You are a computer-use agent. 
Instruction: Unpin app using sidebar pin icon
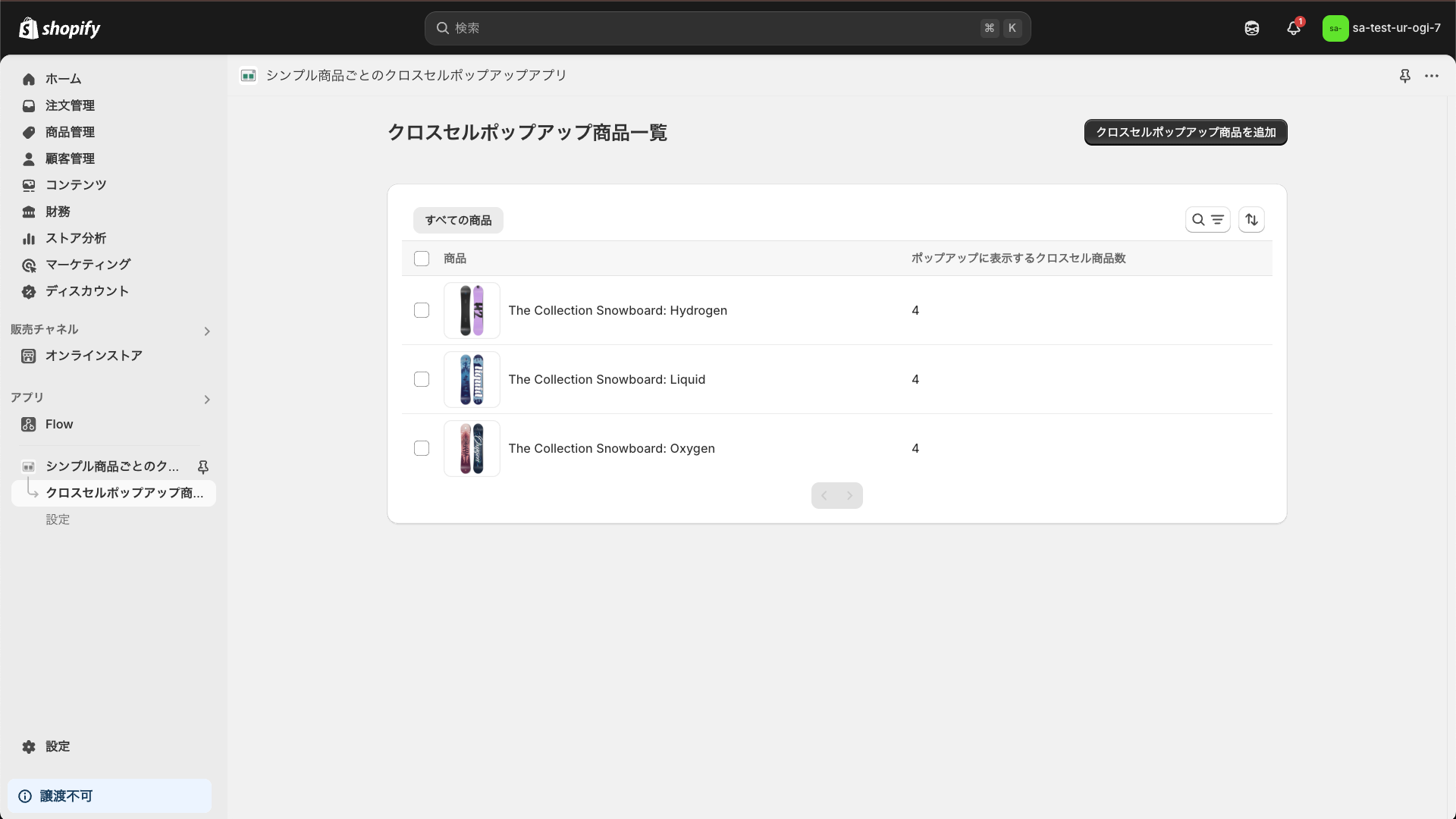pos(202,466)
